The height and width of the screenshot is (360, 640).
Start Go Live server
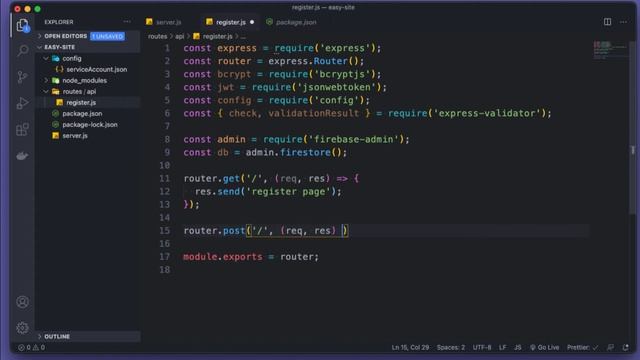[x=544, y=348]
